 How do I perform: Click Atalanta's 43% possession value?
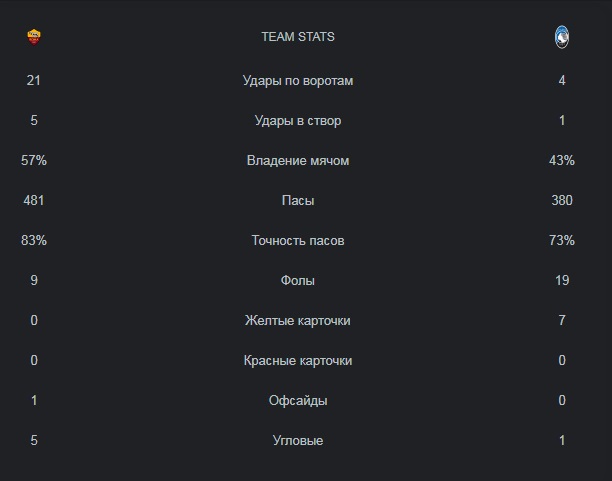(x=561, y=161)
